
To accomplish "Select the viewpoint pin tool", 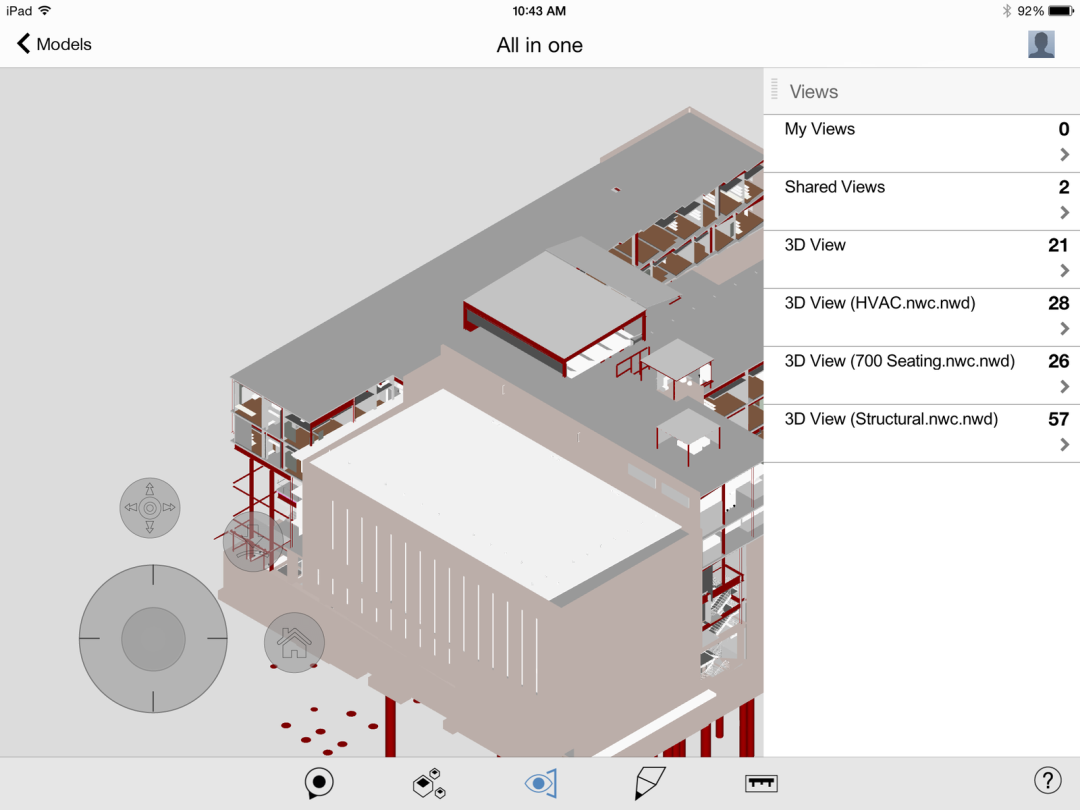I will click(x=318, y=784).
